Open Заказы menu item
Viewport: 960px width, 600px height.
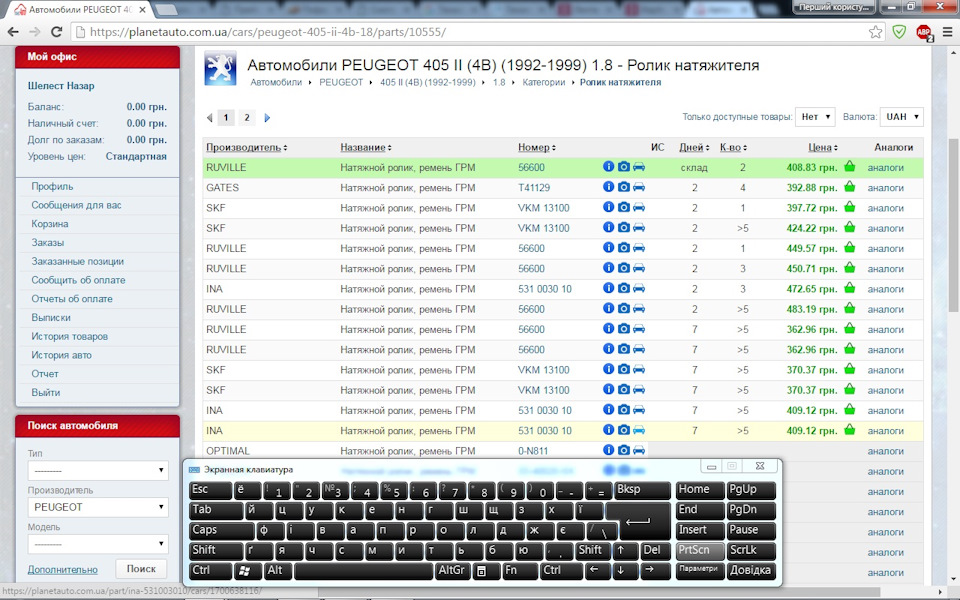48,242
